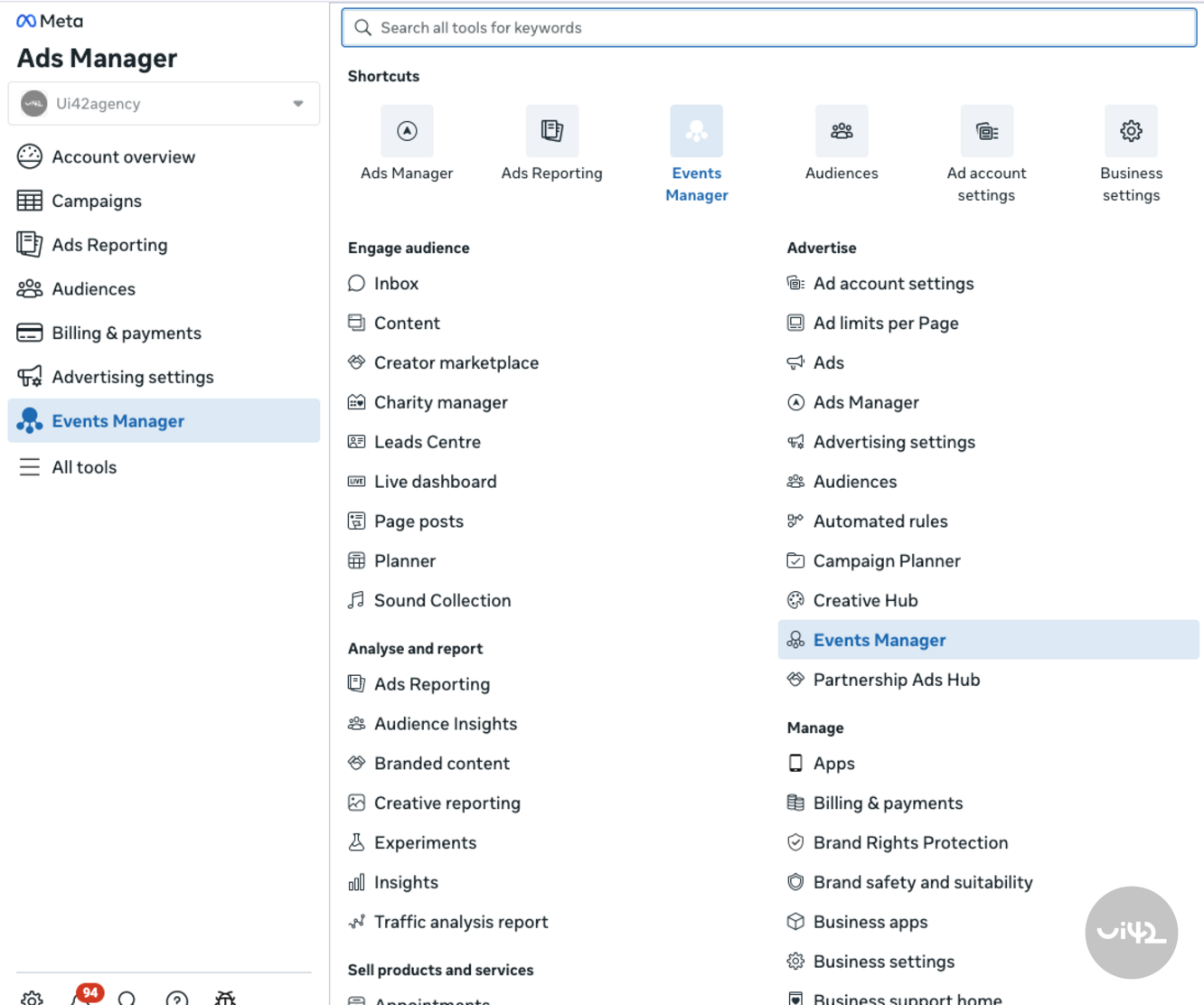Open Billing & payments in the left sidebar
1204x1005 pixels.
[126, 333]
